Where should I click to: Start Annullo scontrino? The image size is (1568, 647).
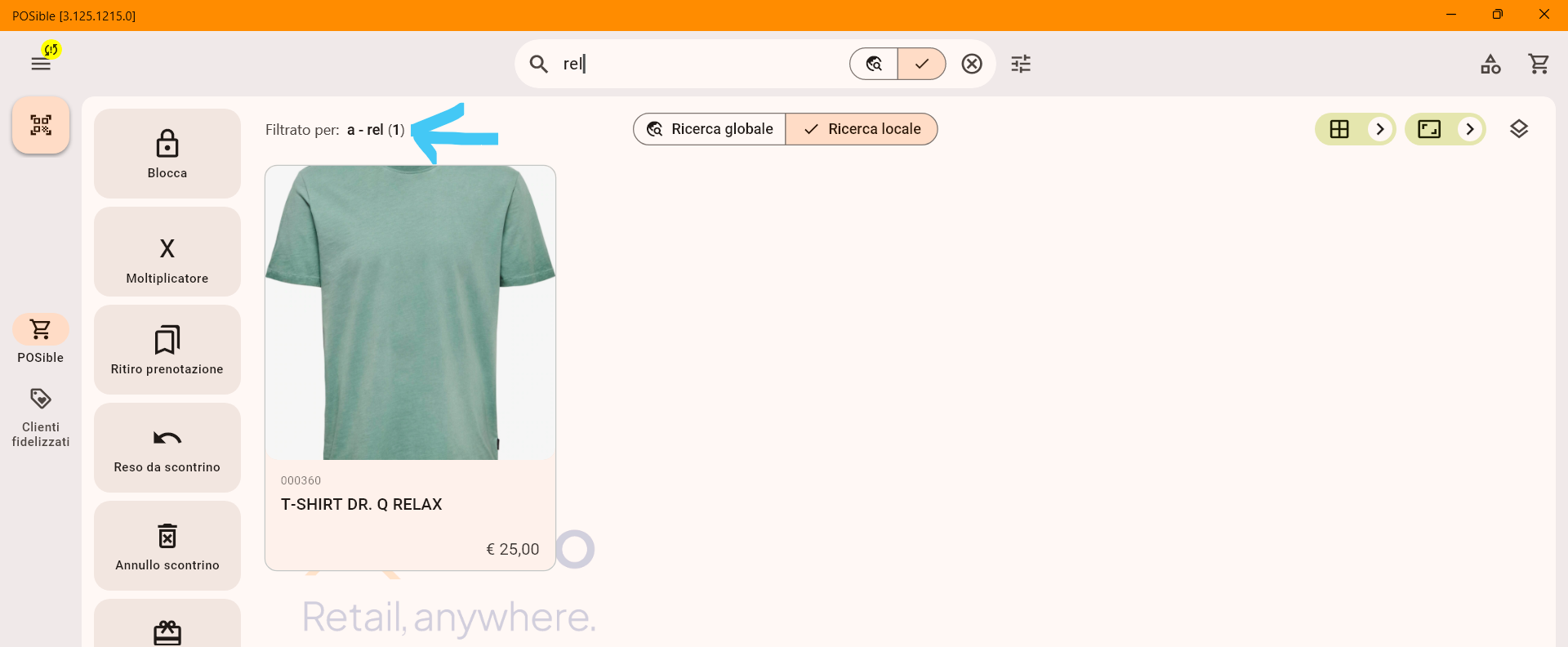point(167,546)
